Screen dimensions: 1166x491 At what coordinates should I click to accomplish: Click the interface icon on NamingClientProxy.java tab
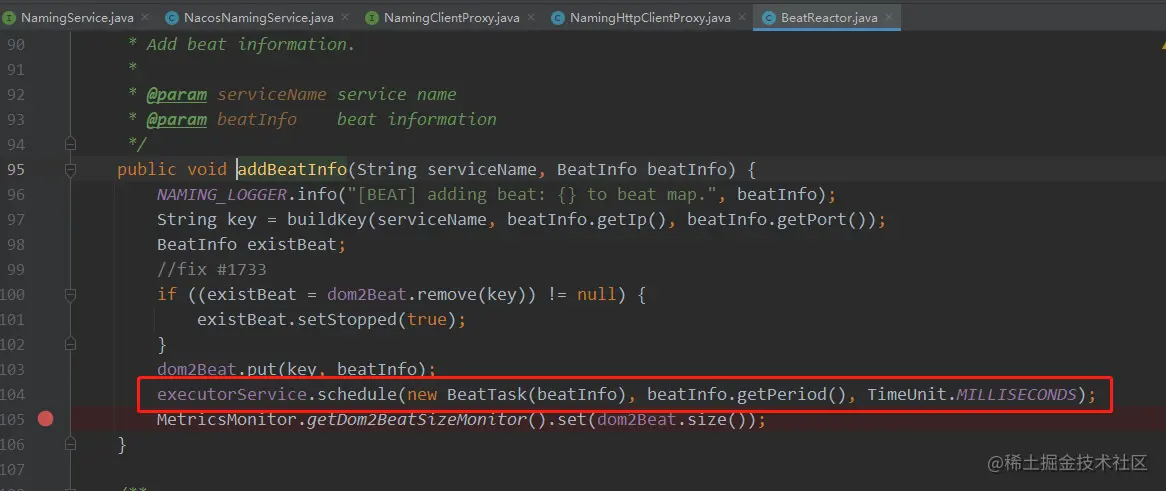click(371, 17)
